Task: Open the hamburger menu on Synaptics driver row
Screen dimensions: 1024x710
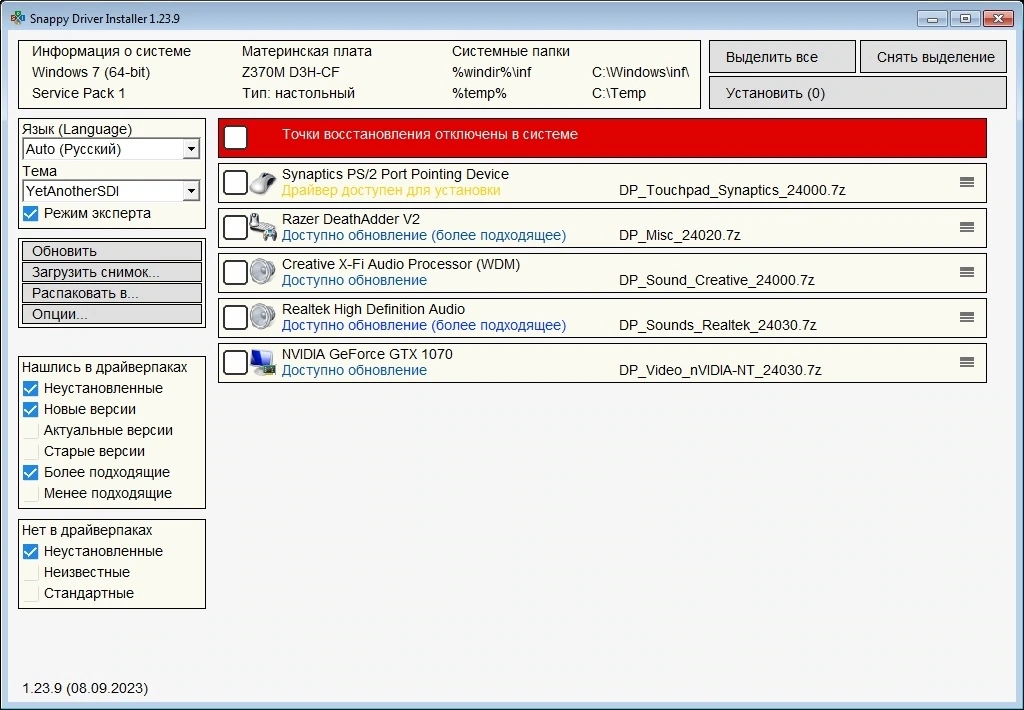Action: point(967,182)
